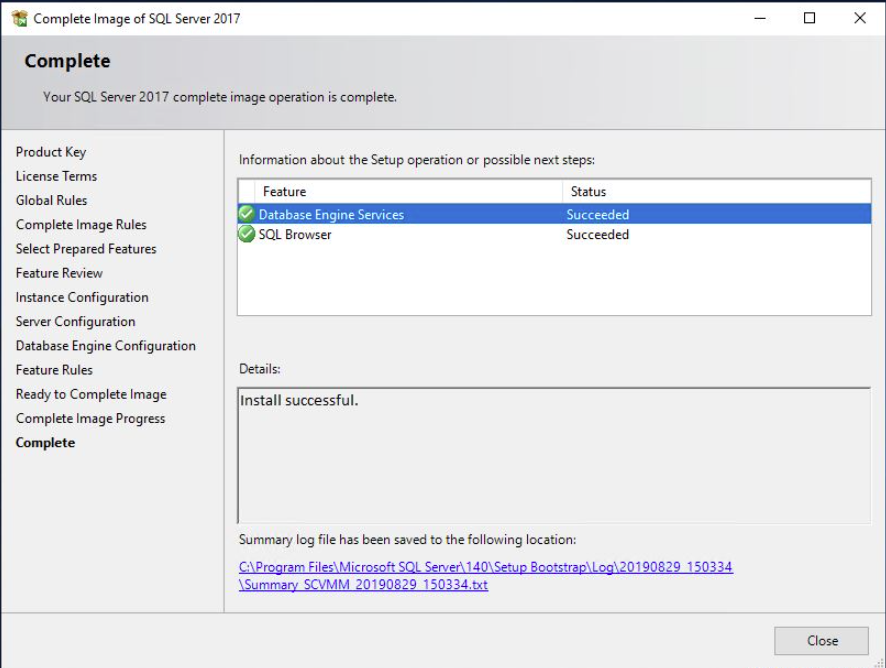Minimize the setup window
The height and width of the screenshot is (668, 886).
pyautogui.click(x=760, y=18)
